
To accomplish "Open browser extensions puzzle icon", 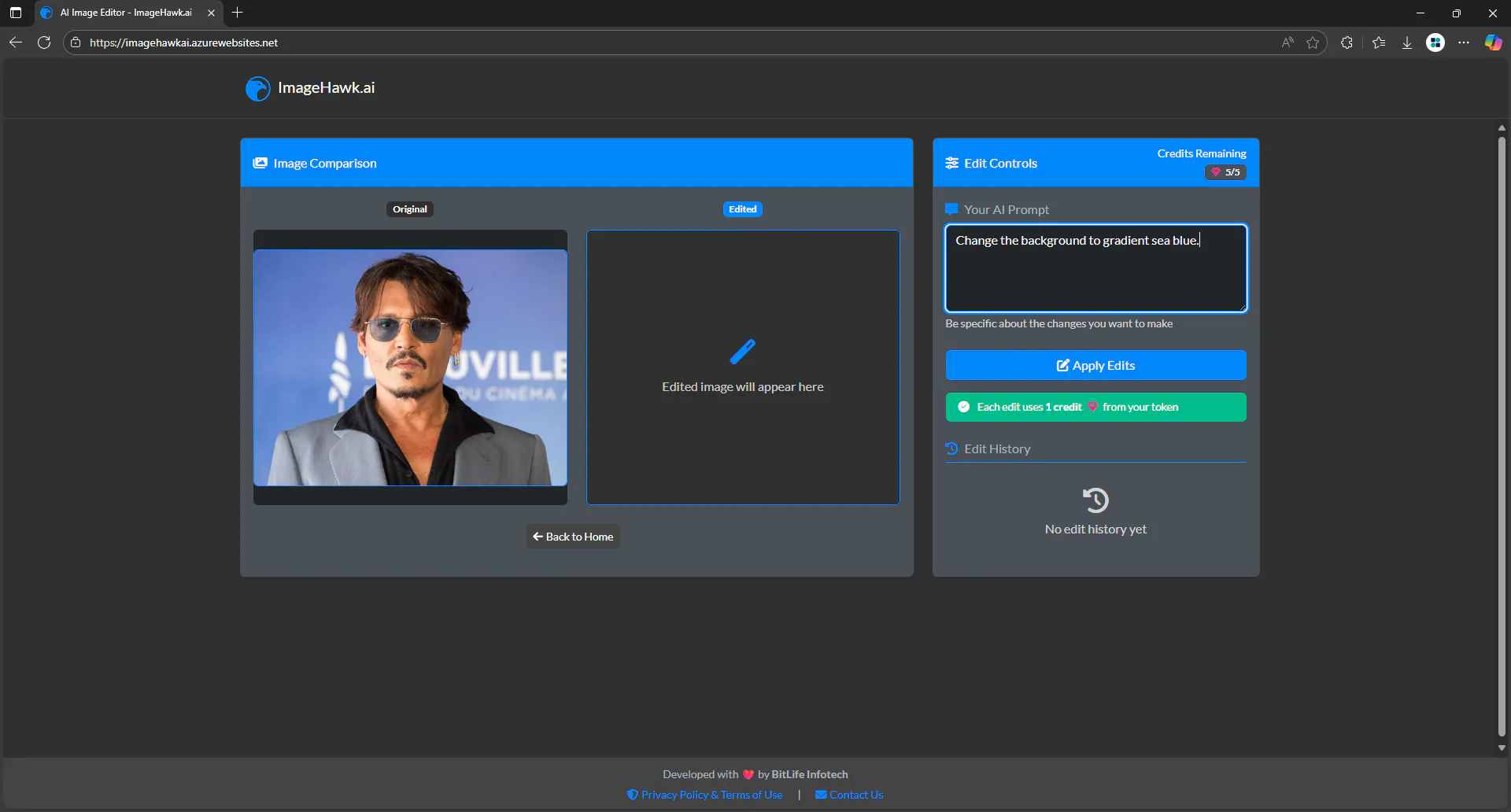I will 1347,42.
